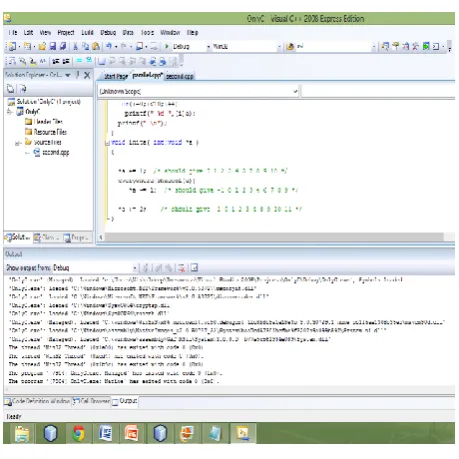Screen dimensions: 459x459
Task: Click the Save icon in the toolbar
Action: click(53, 46)
